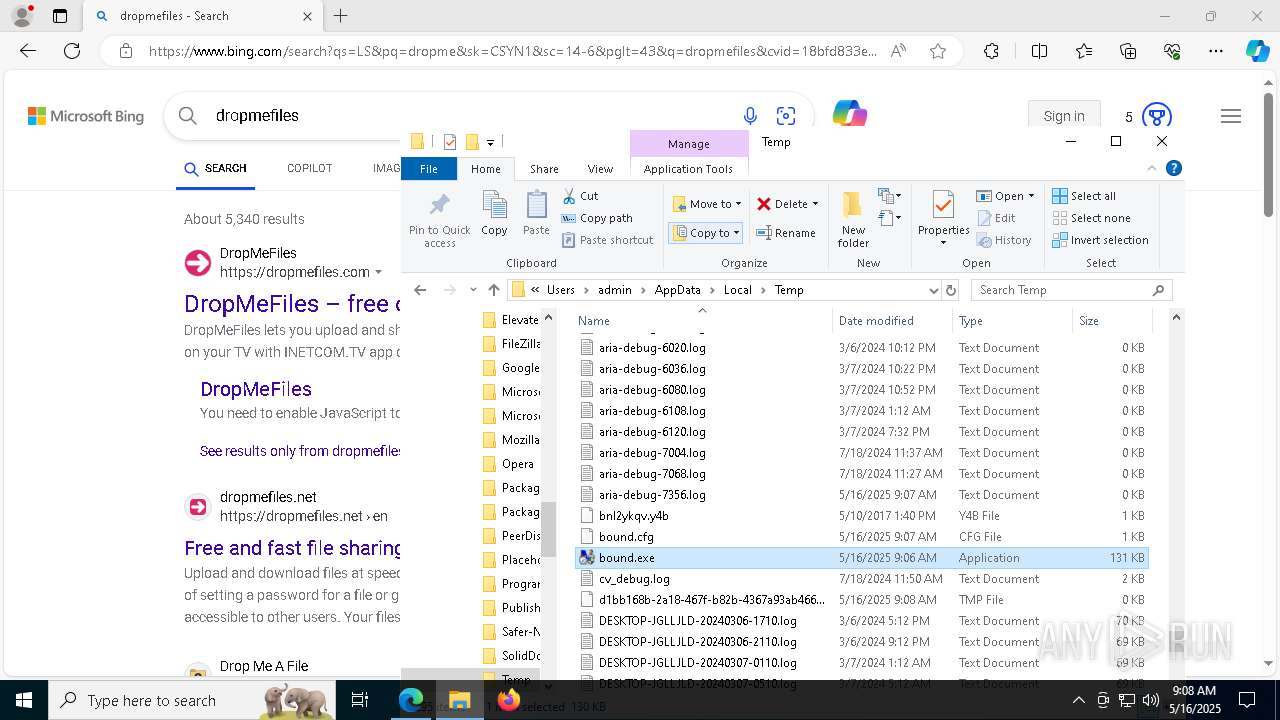Viewport: 1280px width, 720px height.
Task: Select bound.cfg file
Action: pos(861,537)
